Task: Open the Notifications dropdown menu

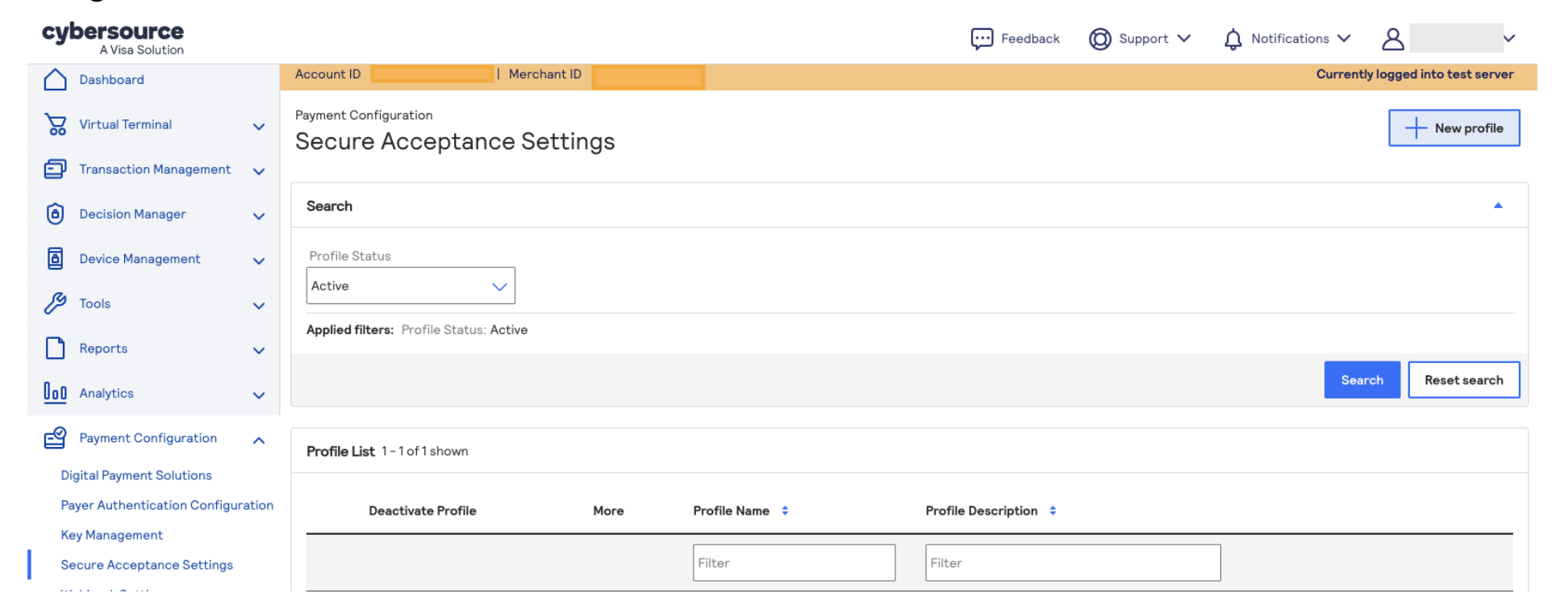Action: 1344,39
